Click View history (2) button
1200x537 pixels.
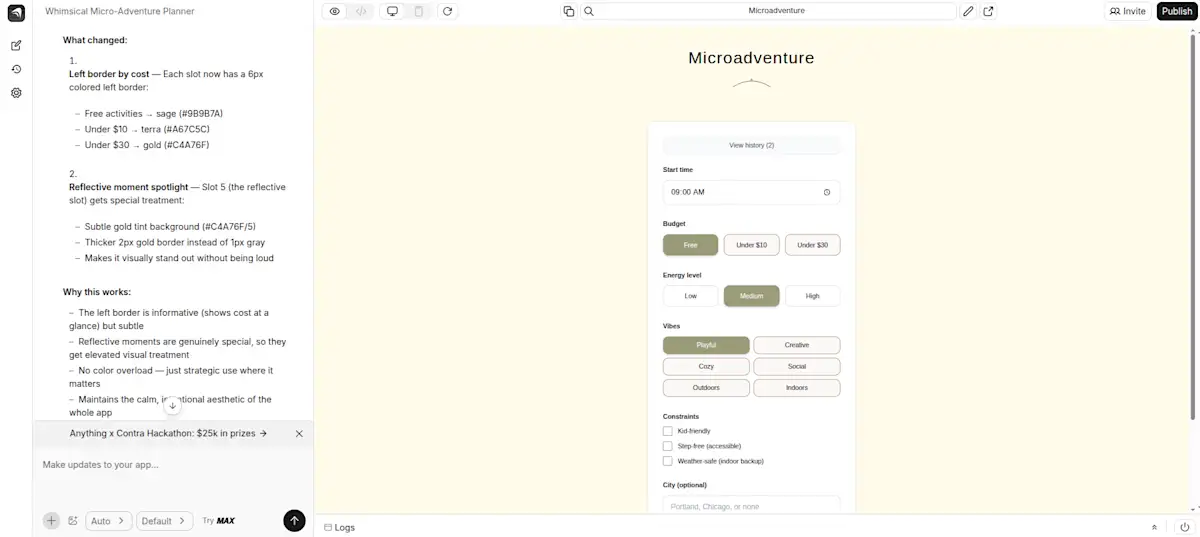pos(751,145)
